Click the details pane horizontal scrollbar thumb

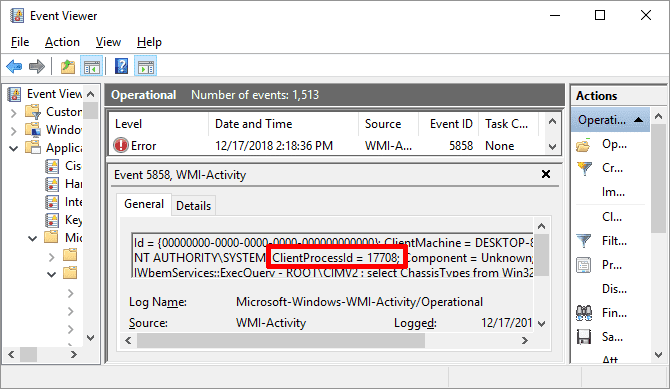pos(281,341)
